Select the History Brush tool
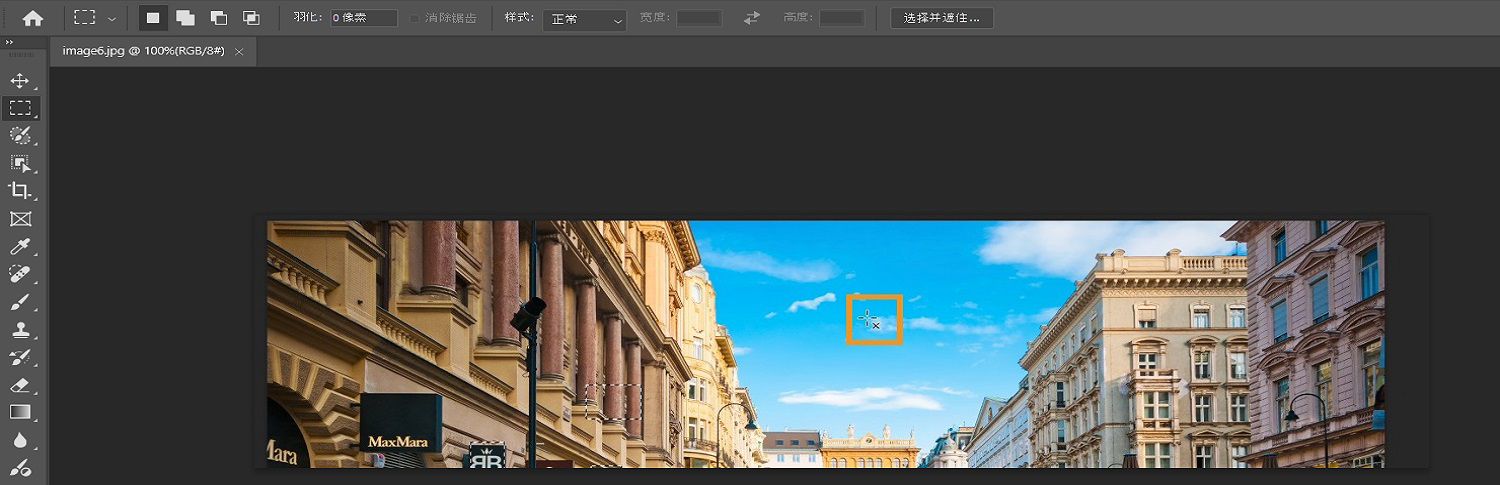This screenshot has width=1500, height=485. coord(20,357)
